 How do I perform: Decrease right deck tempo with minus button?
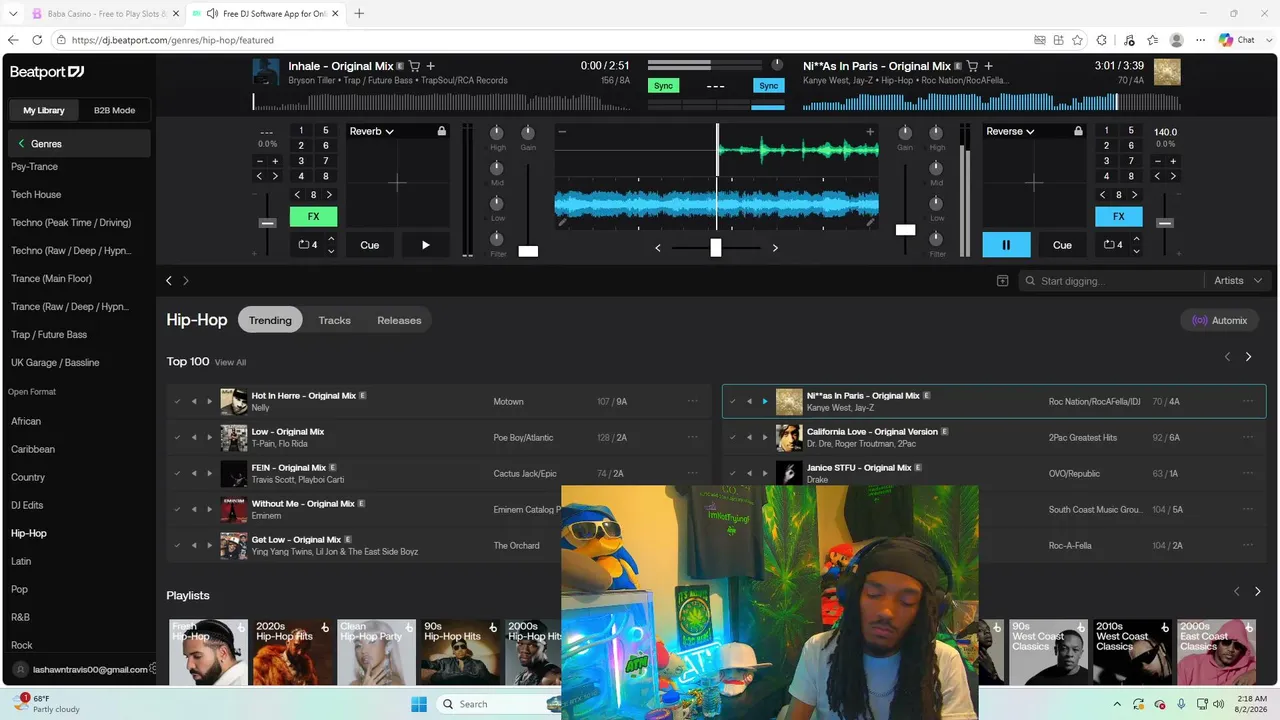pyautogui.click(x=1158, y=161)
